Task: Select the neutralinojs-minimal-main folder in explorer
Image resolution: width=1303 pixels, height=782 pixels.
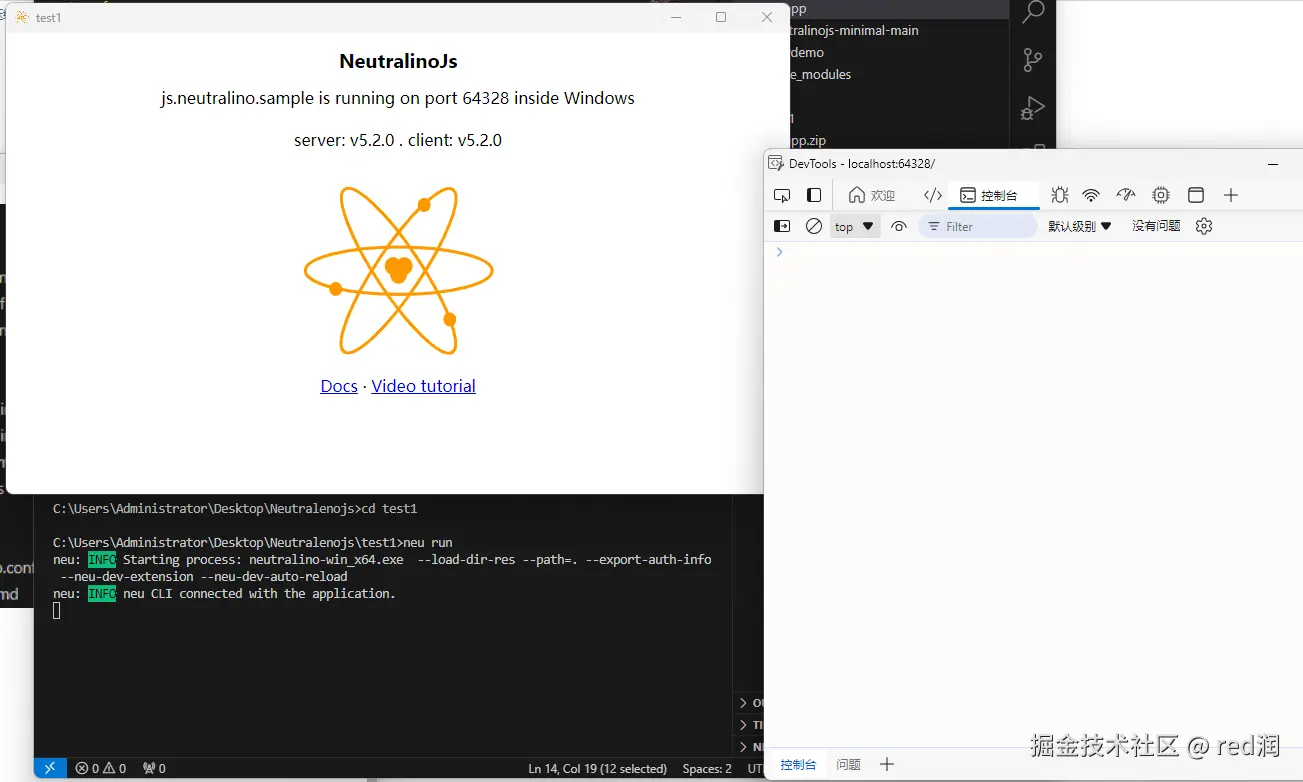Action: pyautogui.click(x=854, y=30)
